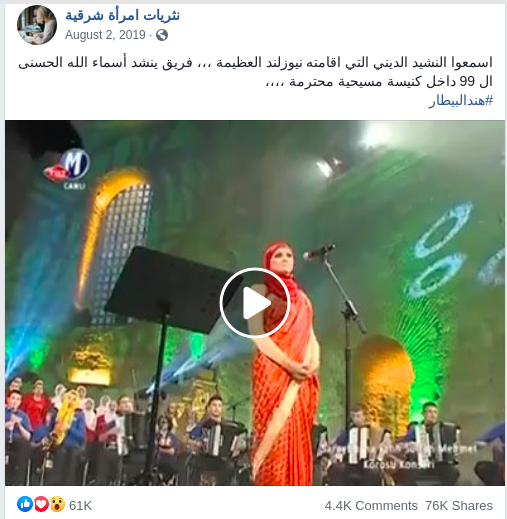Viewport: 507px width, 519px height.
Task: Play the video with center play button
Action: point(255,303)
